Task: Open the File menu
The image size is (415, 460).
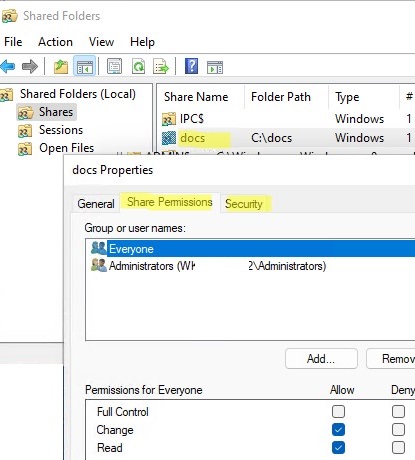Action: pyautogui.click(x=13, y=42)
